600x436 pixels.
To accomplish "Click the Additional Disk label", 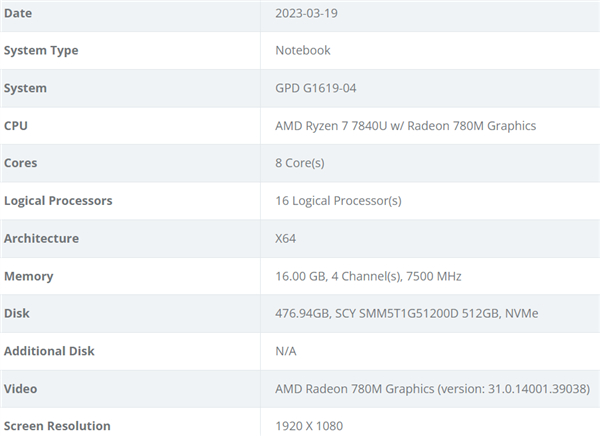I will [50, 351].
